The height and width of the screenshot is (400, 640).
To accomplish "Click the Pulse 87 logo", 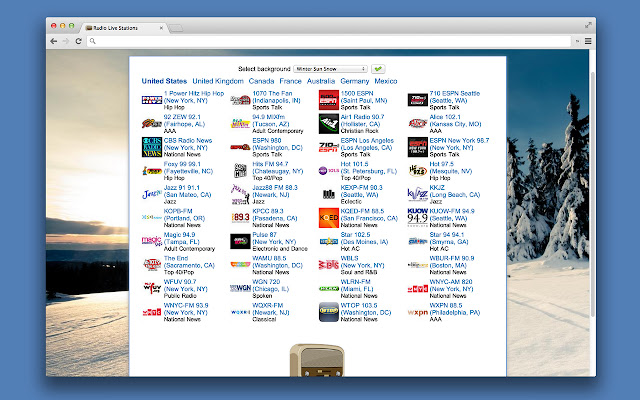I will pos(240,241).
